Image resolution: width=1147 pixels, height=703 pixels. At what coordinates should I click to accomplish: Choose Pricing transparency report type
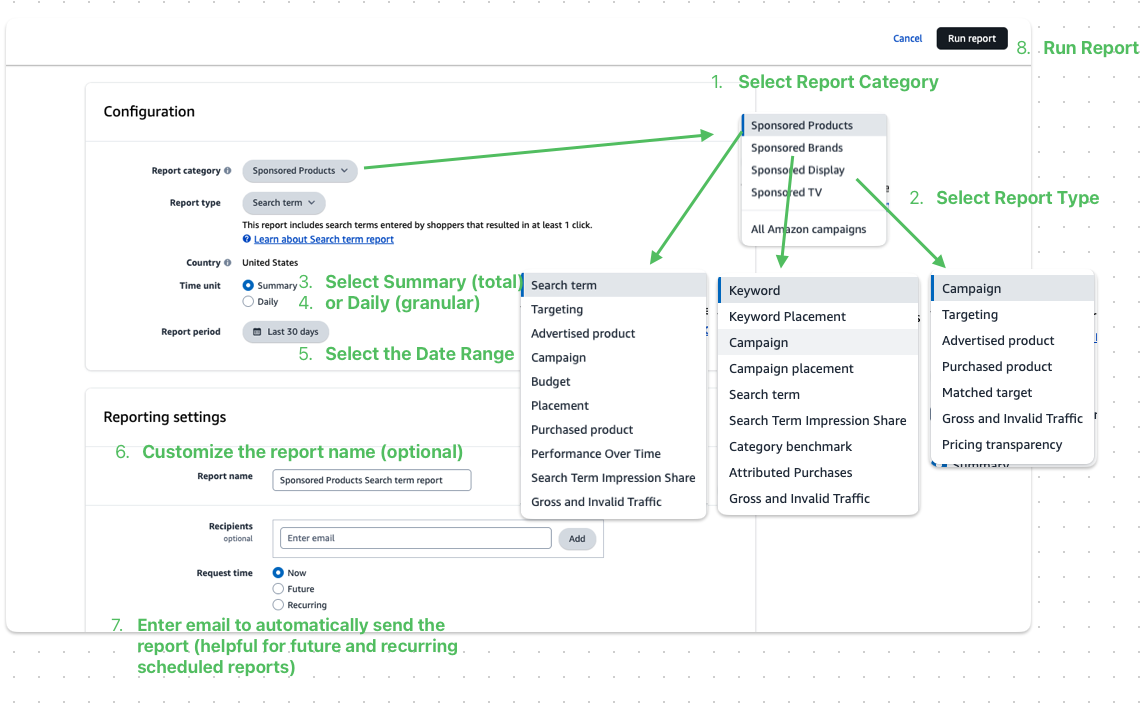pyautogui.click(x=1013, y=445)
